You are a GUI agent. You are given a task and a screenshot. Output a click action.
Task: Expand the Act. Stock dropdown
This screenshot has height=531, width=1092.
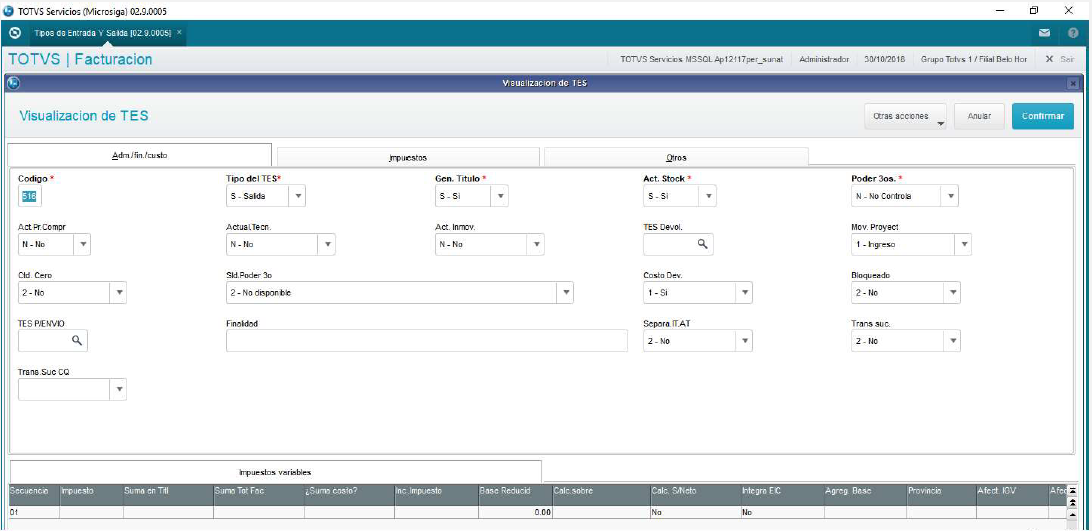tap(708, 197)
